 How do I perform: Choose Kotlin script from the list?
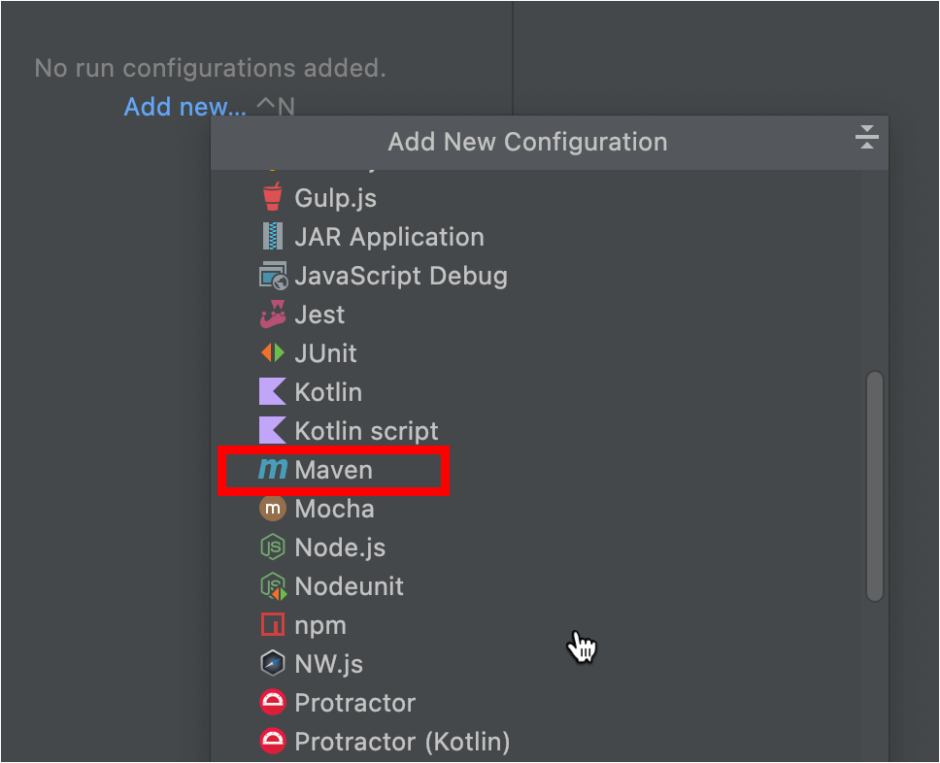click(x=366, y=431)
